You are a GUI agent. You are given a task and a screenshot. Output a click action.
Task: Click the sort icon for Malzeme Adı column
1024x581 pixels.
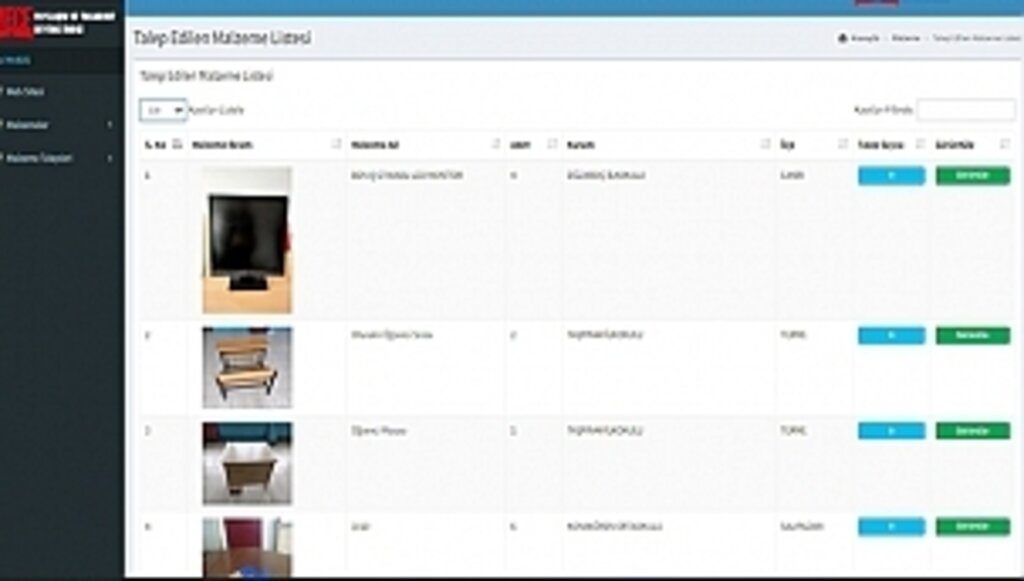pos(495,145)
